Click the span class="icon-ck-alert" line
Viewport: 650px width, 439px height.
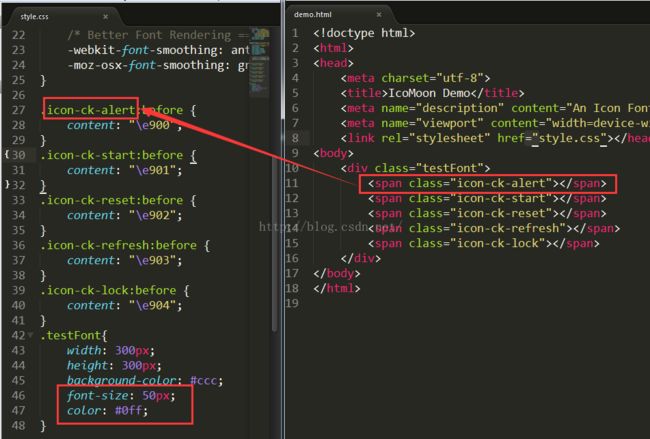coord(487,183)
